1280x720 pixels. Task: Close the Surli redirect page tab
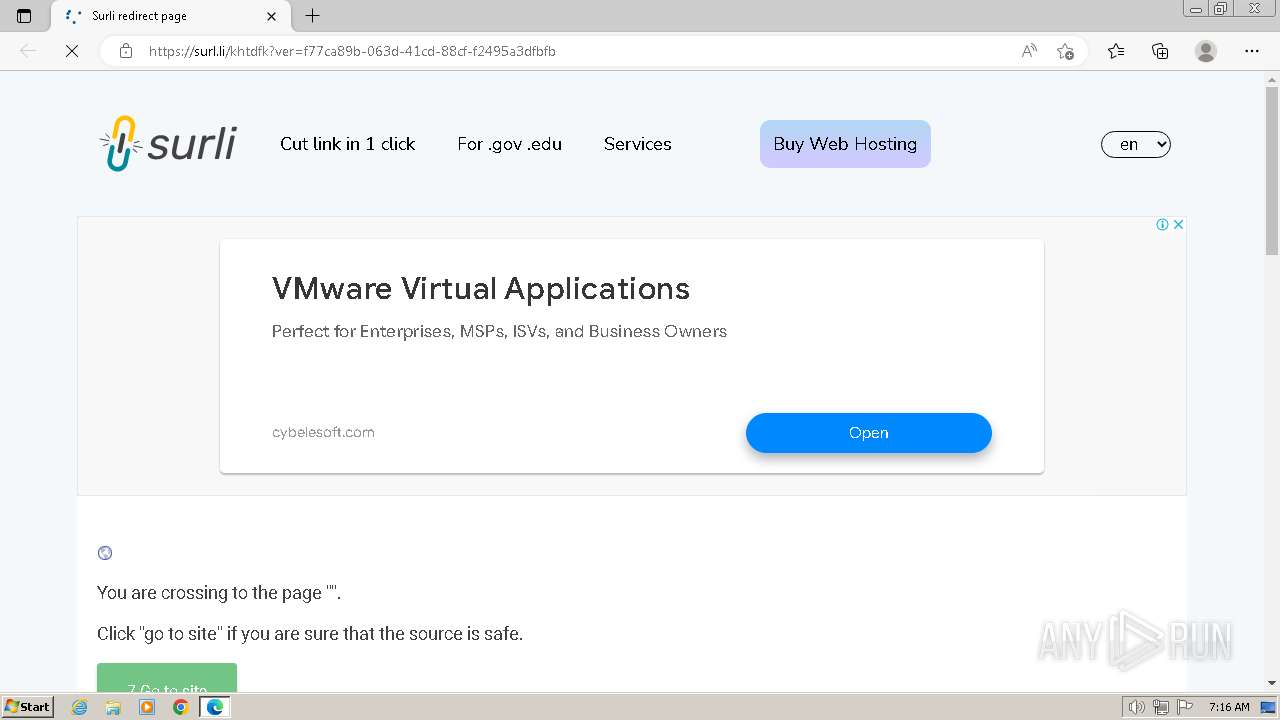tap(271, 16)
